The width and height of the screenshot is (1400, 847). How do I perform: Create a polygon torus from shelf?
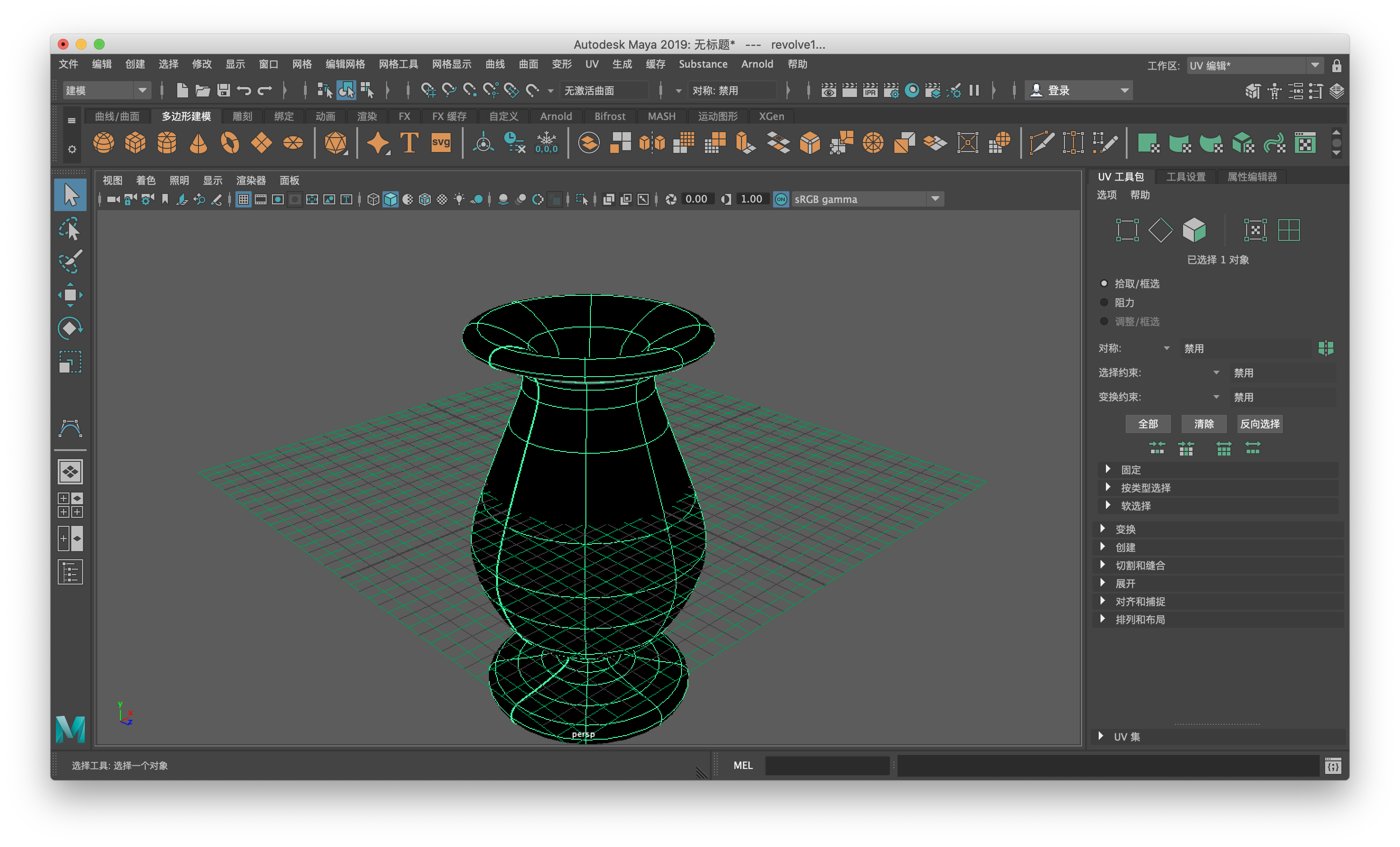230,142
